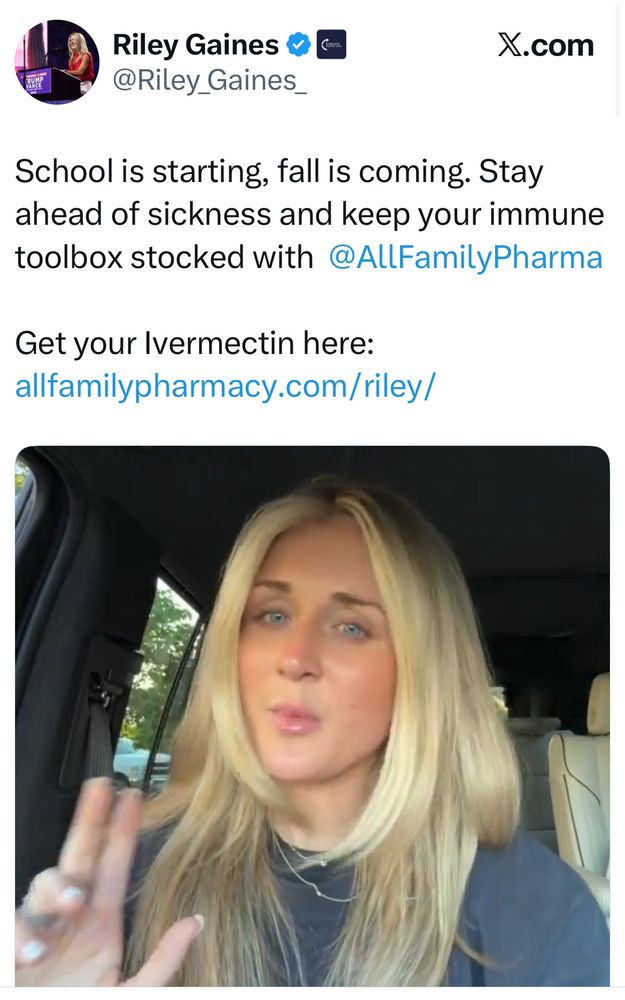This screenshot has height=1000, width=625.
Task: Click the word 'Ivermectin' in the tweet
Action: pos(219,343)
